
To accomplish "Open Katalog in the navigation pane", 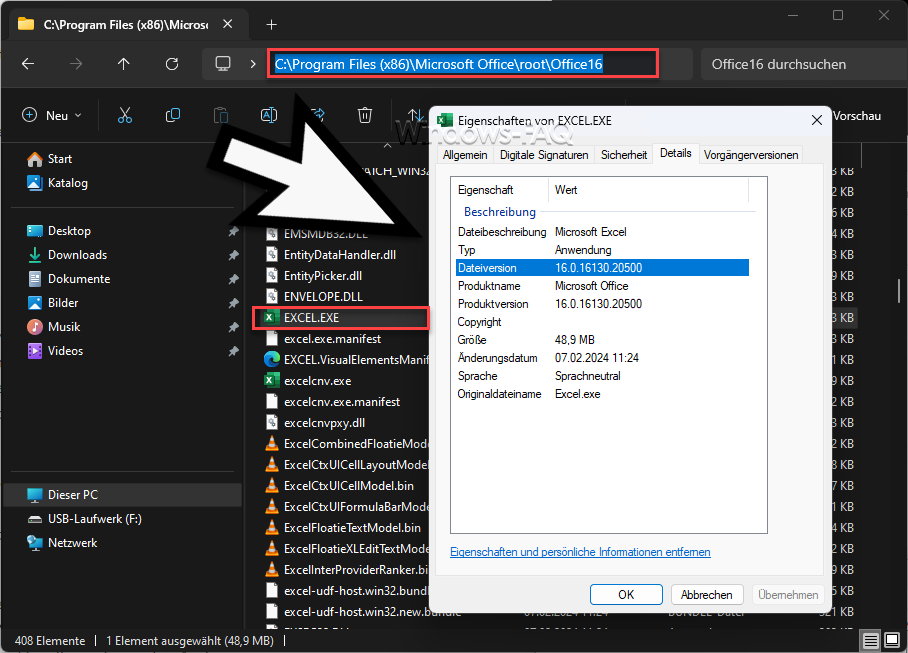I will click(58, 183).
